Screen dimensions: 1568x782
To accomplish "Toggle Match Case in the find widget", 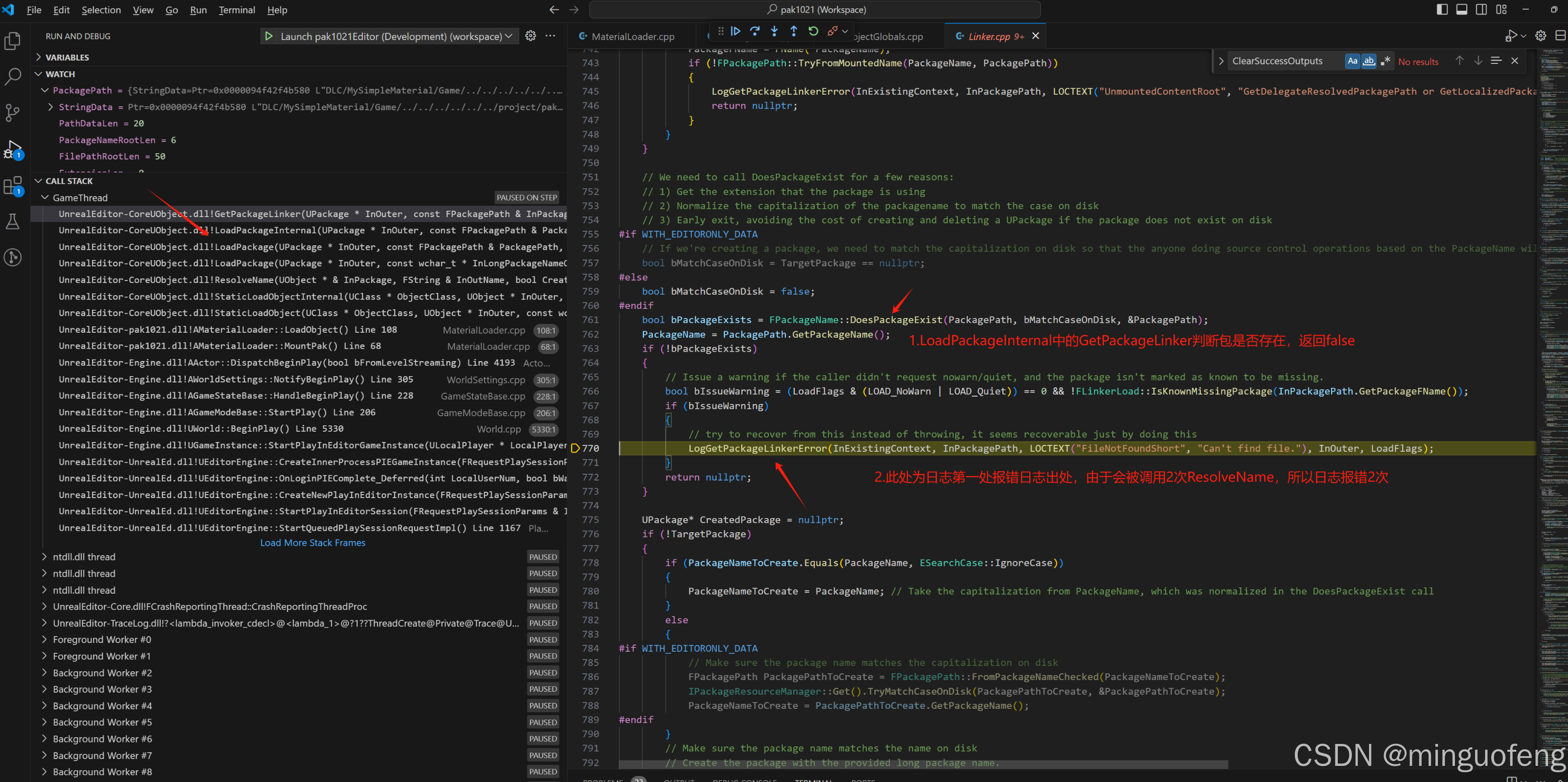I will pyautogui.click(x=1352, y=61).
